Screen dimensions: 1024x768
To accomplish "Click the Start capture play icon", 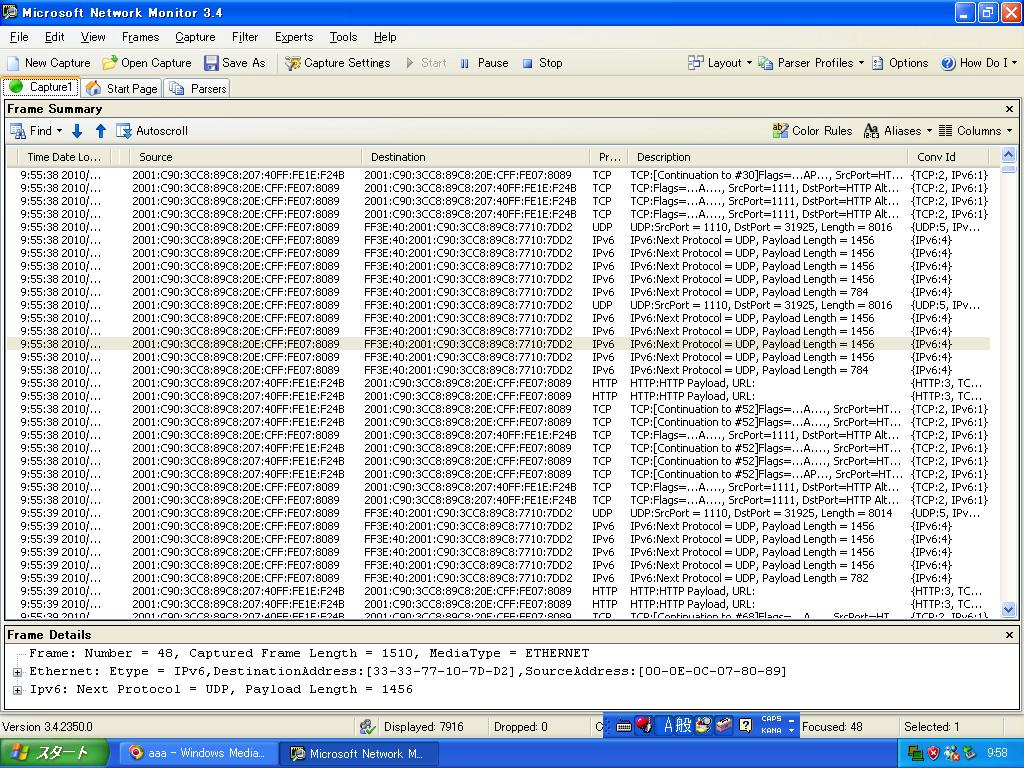I will click(x=410, y=63).
